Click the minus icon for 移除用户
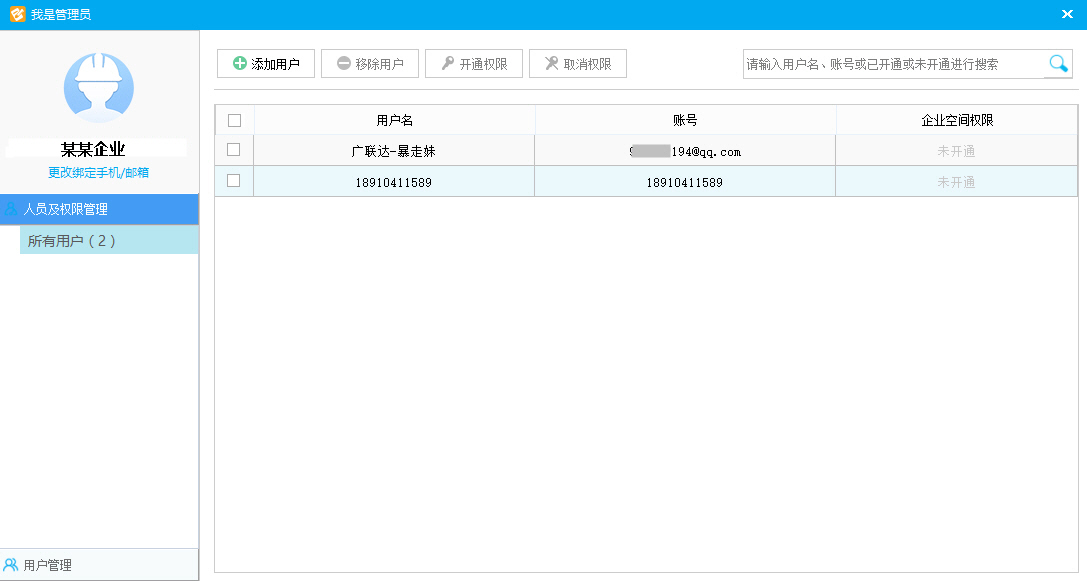The height and width of the screenshot is (581, 1087). pos(344,64)
